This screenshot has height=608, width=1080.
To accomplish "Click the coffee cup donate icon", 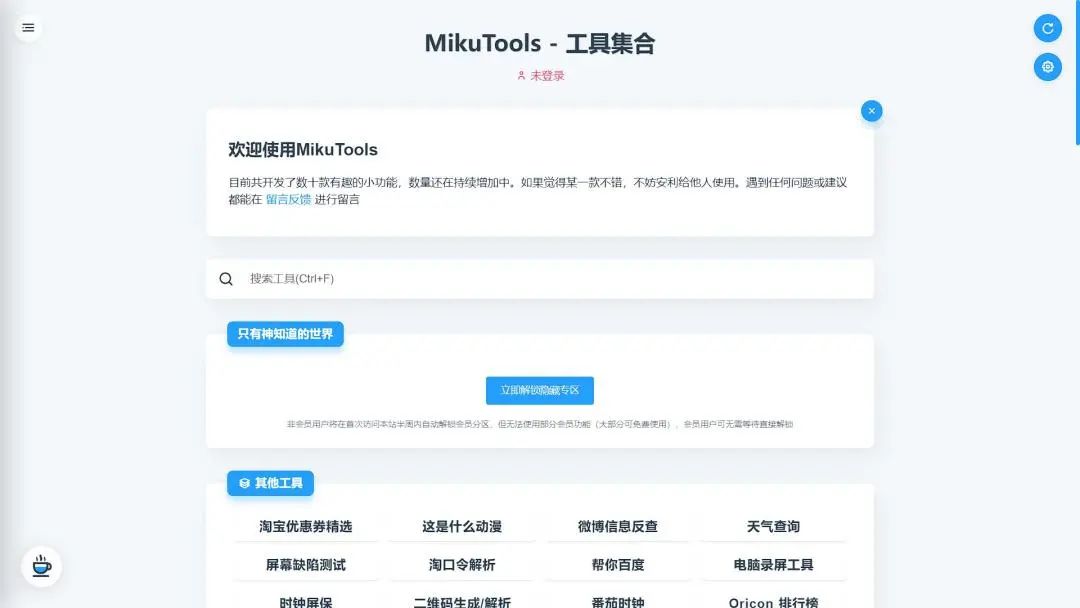I will [41, 567].
